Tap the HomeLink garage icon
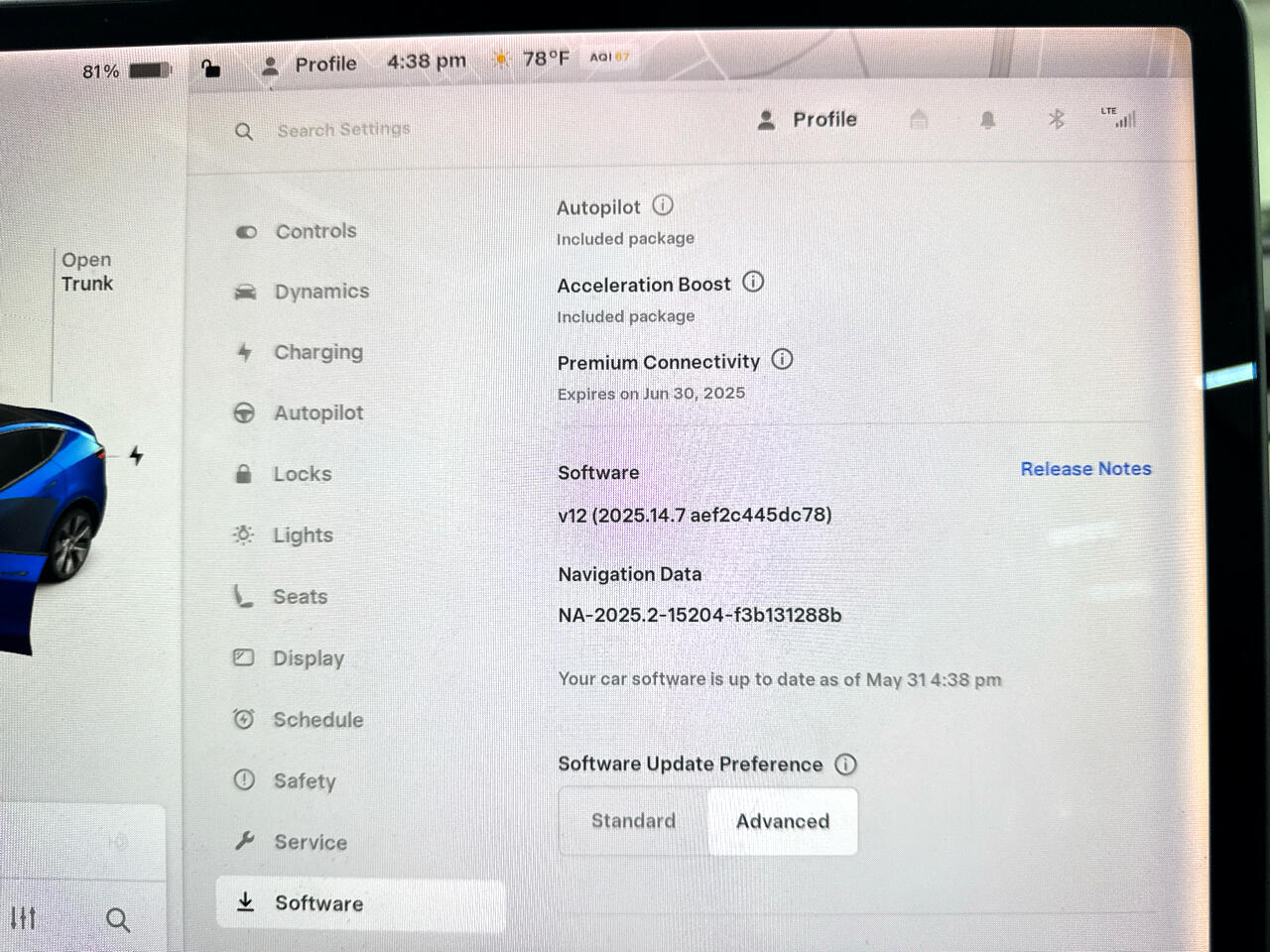This screenshot has height=952, width=1270. click(919, 119)
